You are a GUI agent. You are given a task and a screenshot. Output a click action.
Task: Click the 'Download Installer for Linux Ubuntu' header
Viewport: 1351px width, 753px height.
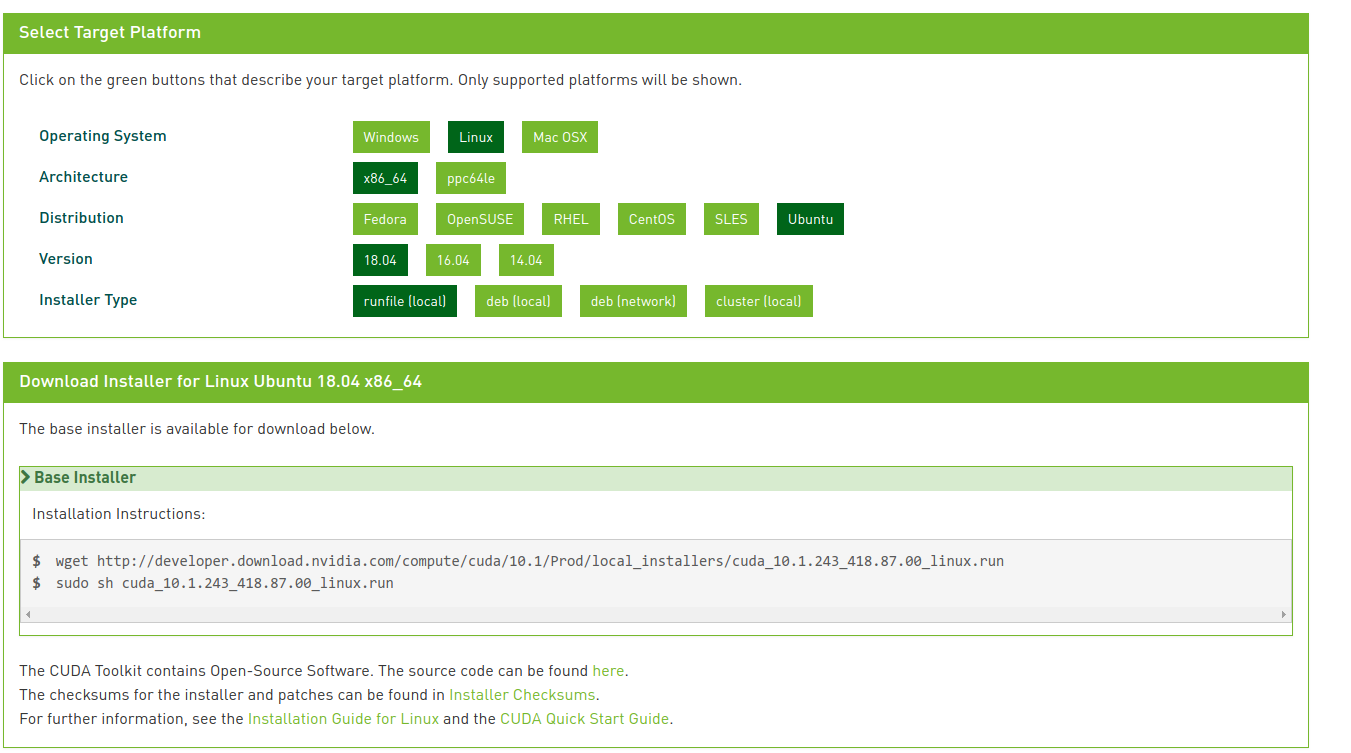(x=220, y=382)
